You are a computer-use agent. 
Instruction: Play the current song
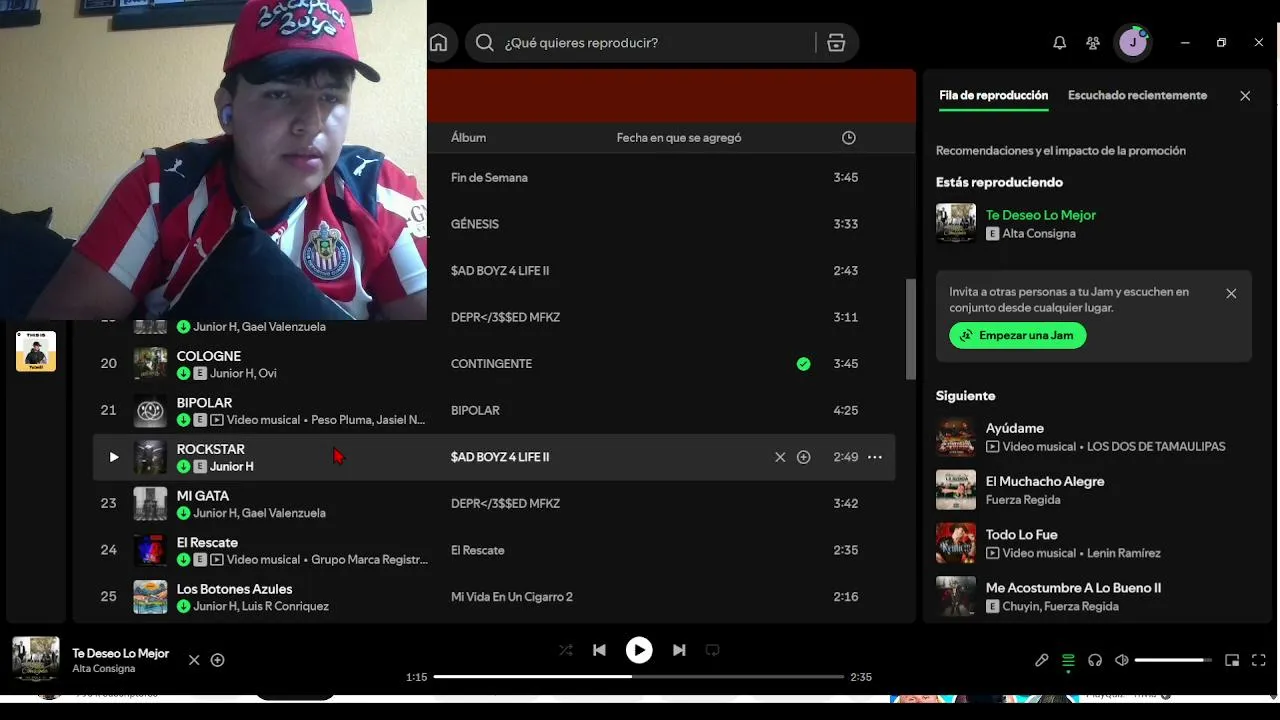[x=639, y=650]
